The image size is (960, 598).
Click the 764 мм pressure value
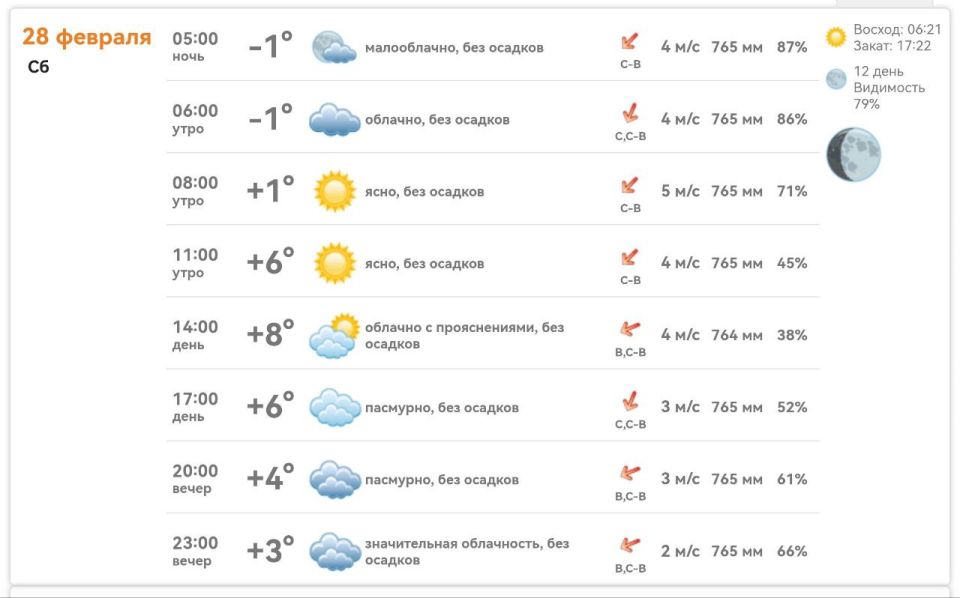736,335
